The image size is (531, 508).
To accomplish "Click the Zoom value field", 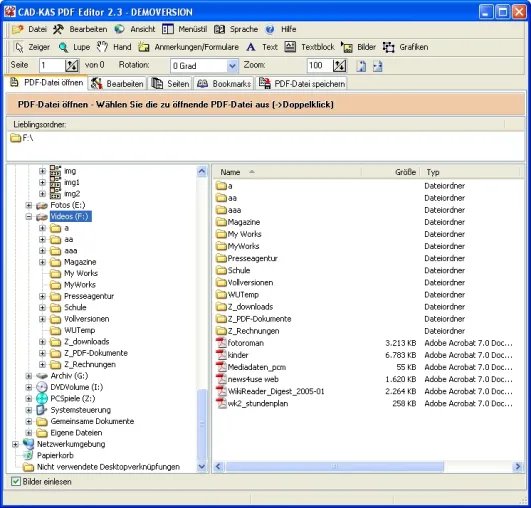I will click(320, 65).
